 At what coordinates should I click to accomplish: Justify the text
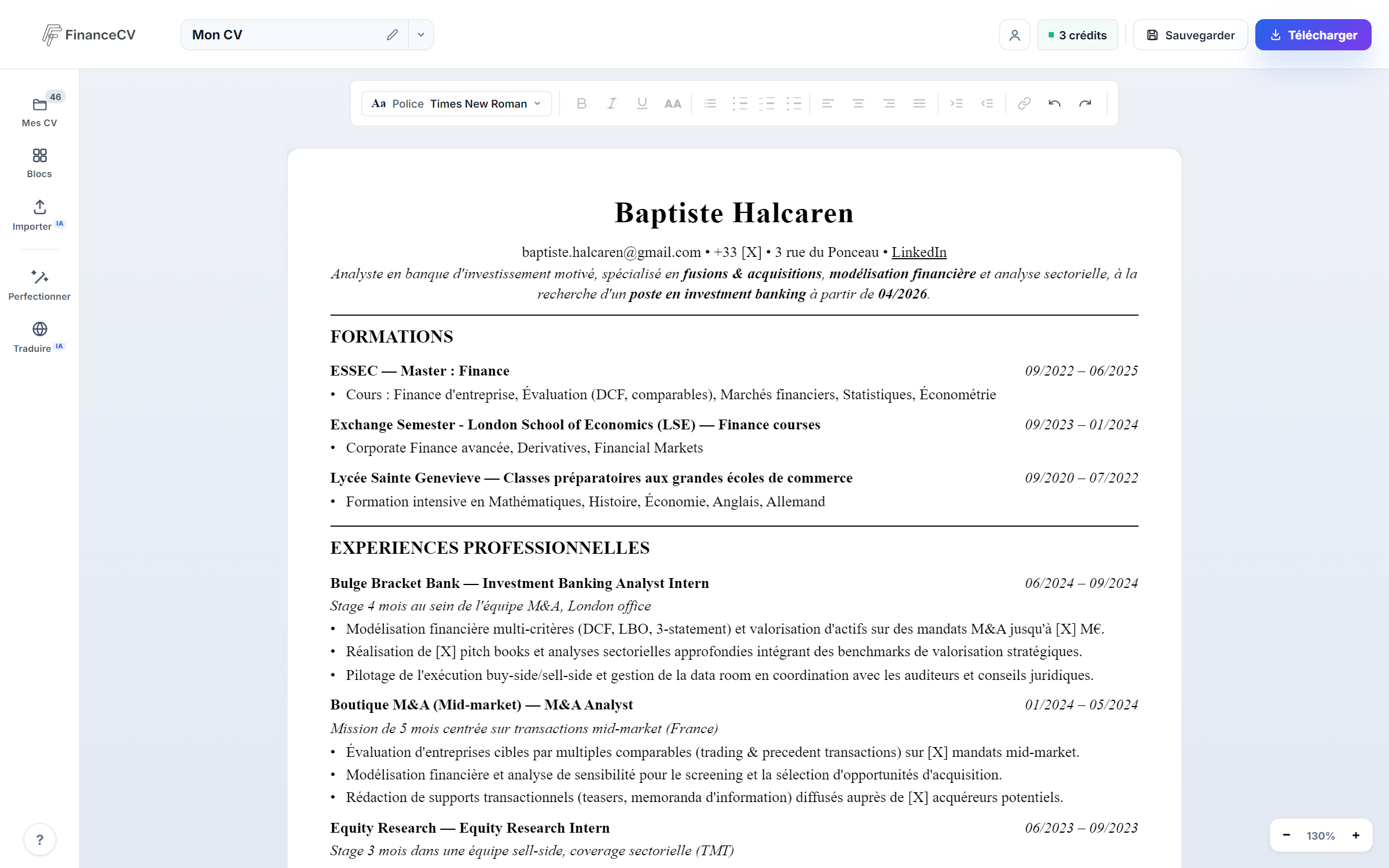tap(919, 104)
